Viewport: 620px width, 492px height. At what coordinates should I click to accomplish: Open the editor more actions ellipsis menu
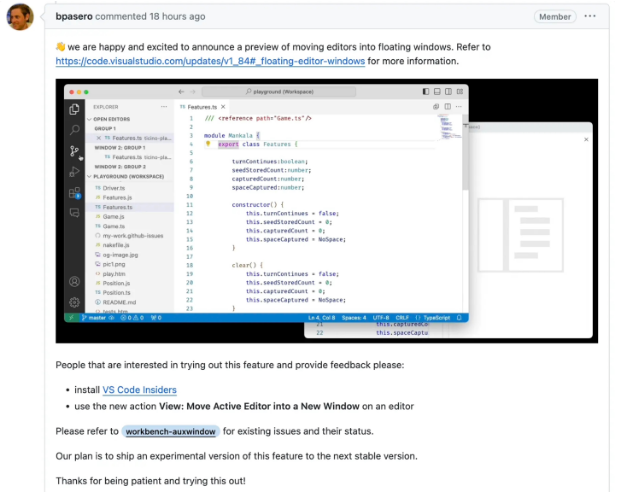click(459, 106)
